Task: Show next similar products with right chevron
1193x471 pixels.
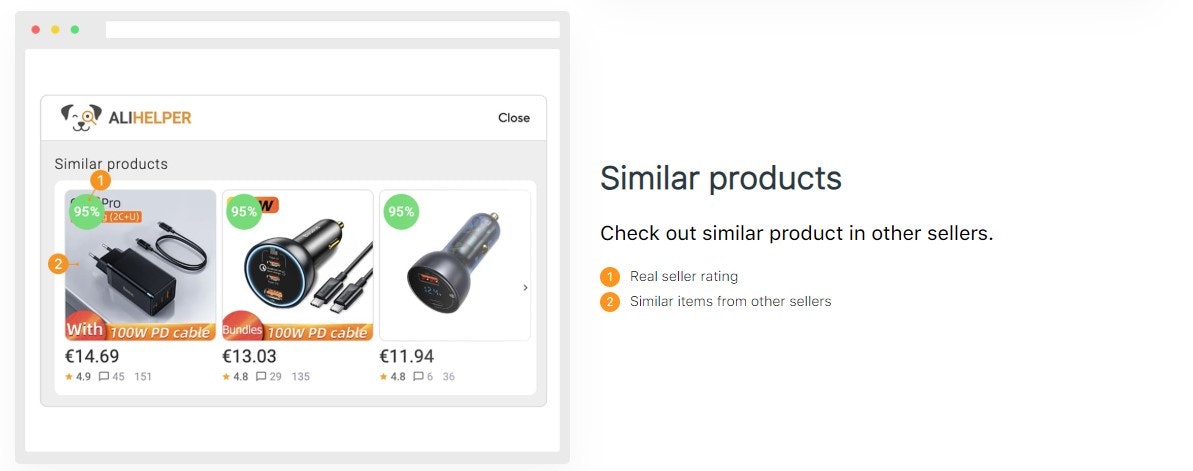Action: 526,288
